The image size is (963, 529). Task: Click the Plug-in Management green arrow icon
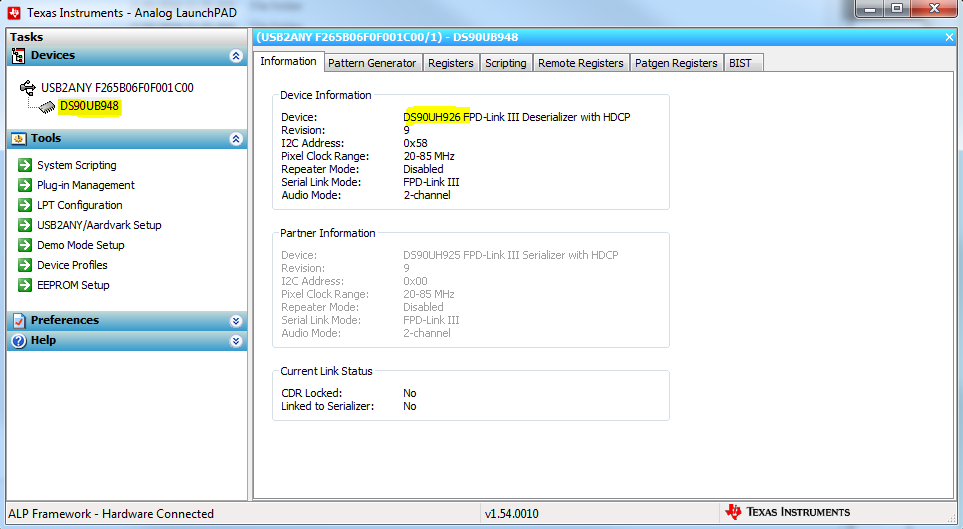coord(25,185)
